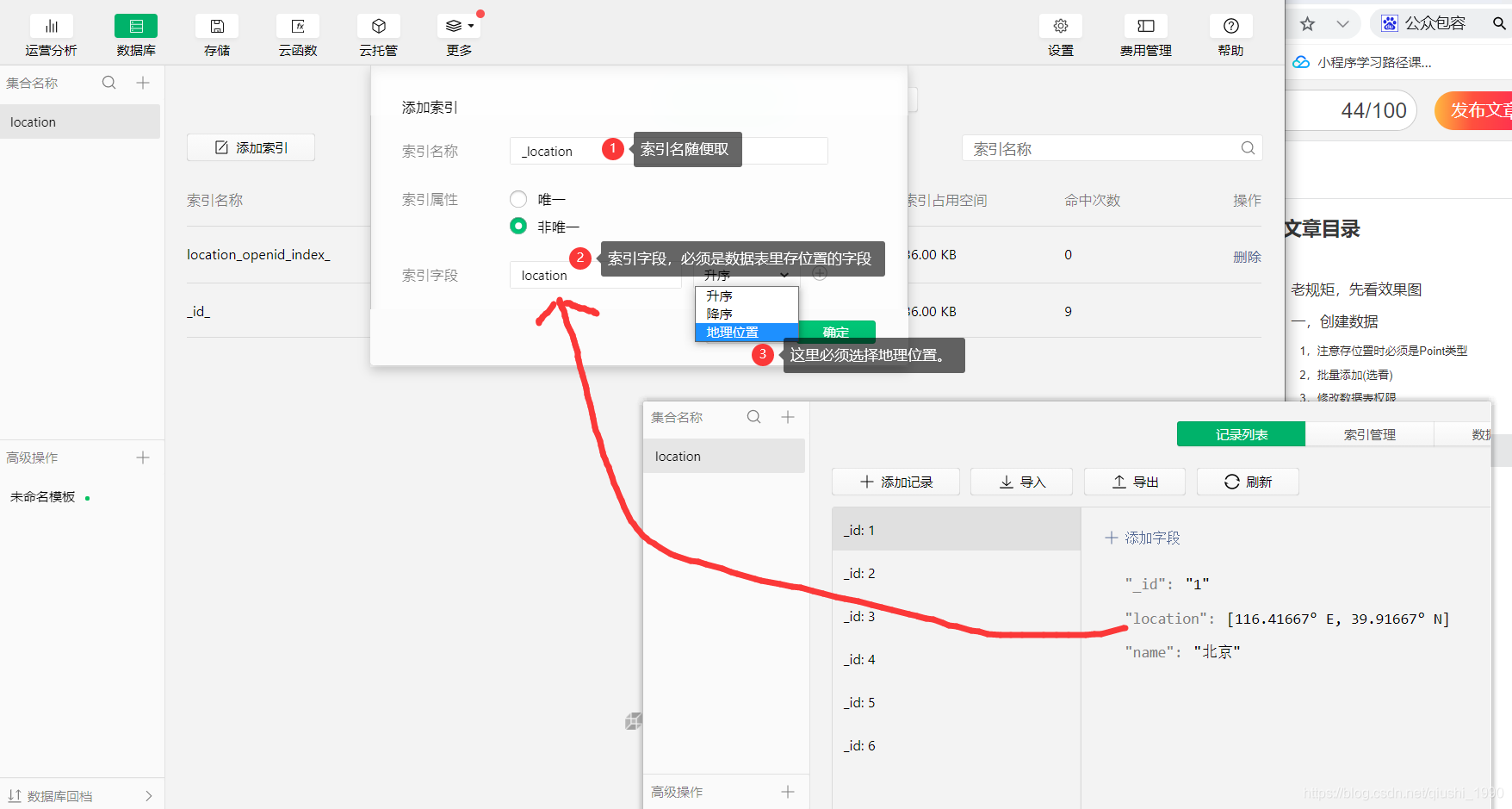Select the record _id: 6
This screenshot has height=809, width=1512.
[x=957, y=745]
